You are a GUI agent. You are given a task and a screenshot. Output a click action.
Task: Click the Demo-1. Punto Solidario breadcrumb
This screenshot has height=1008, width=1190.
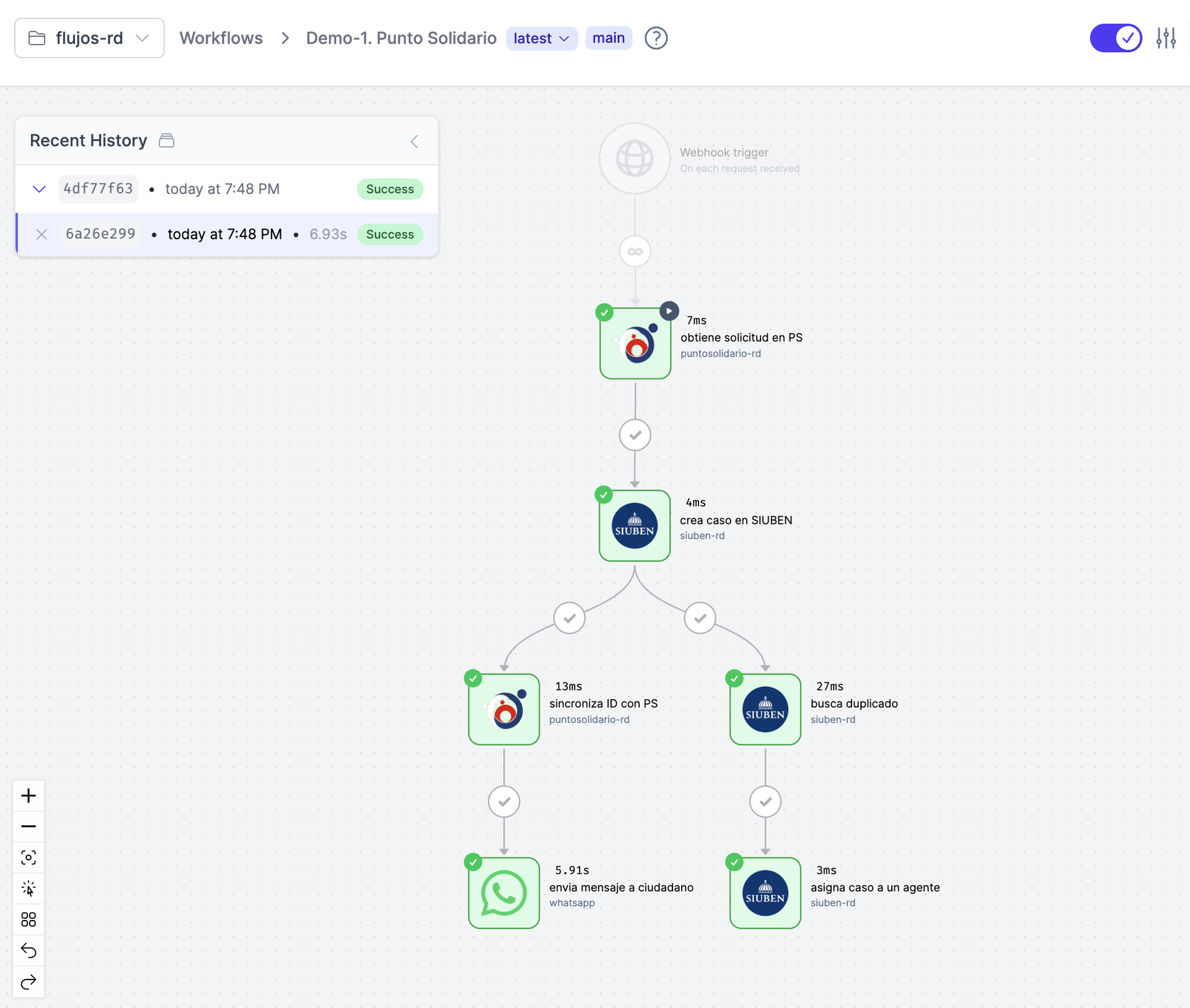(401, 38)
